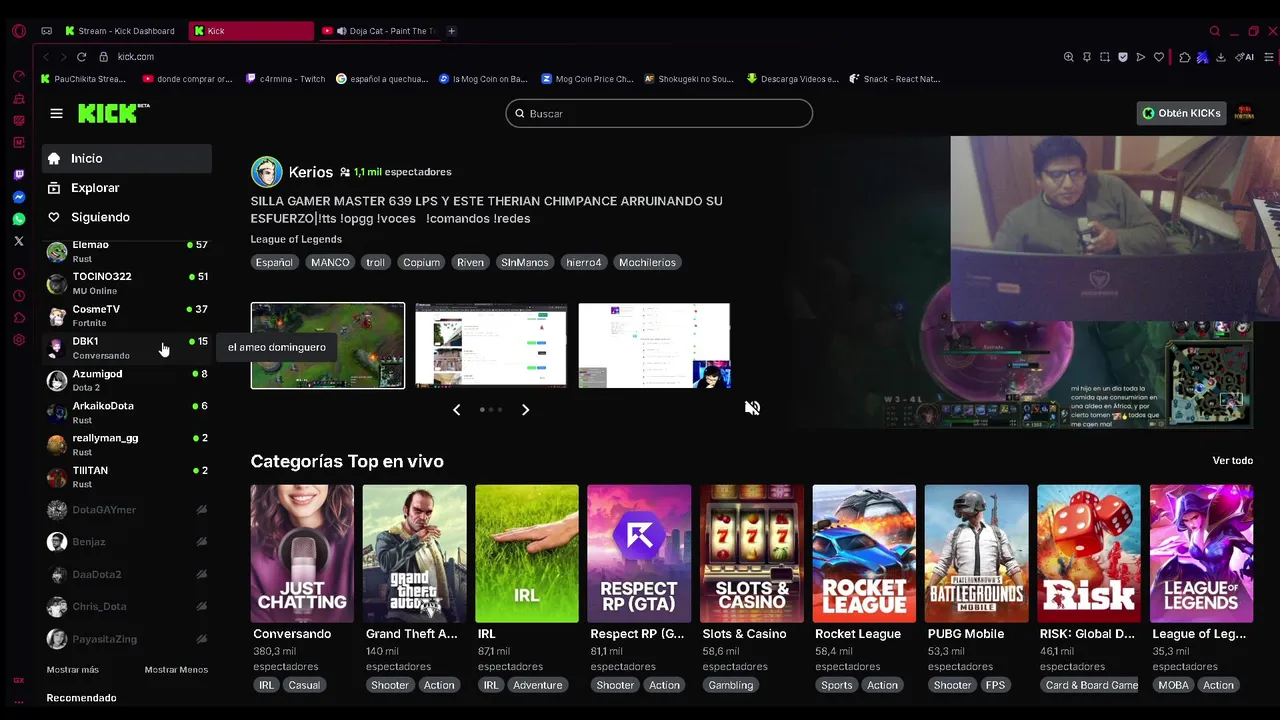Go to Inicio in the sidebar

pyautogui.click(x=127, y=158)
